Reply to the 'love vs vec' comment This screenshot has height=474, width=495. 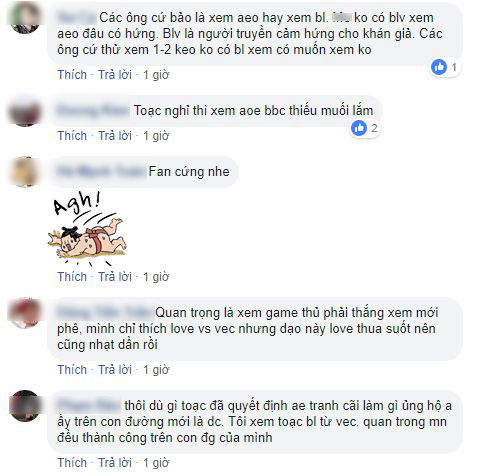pos(115,370)
